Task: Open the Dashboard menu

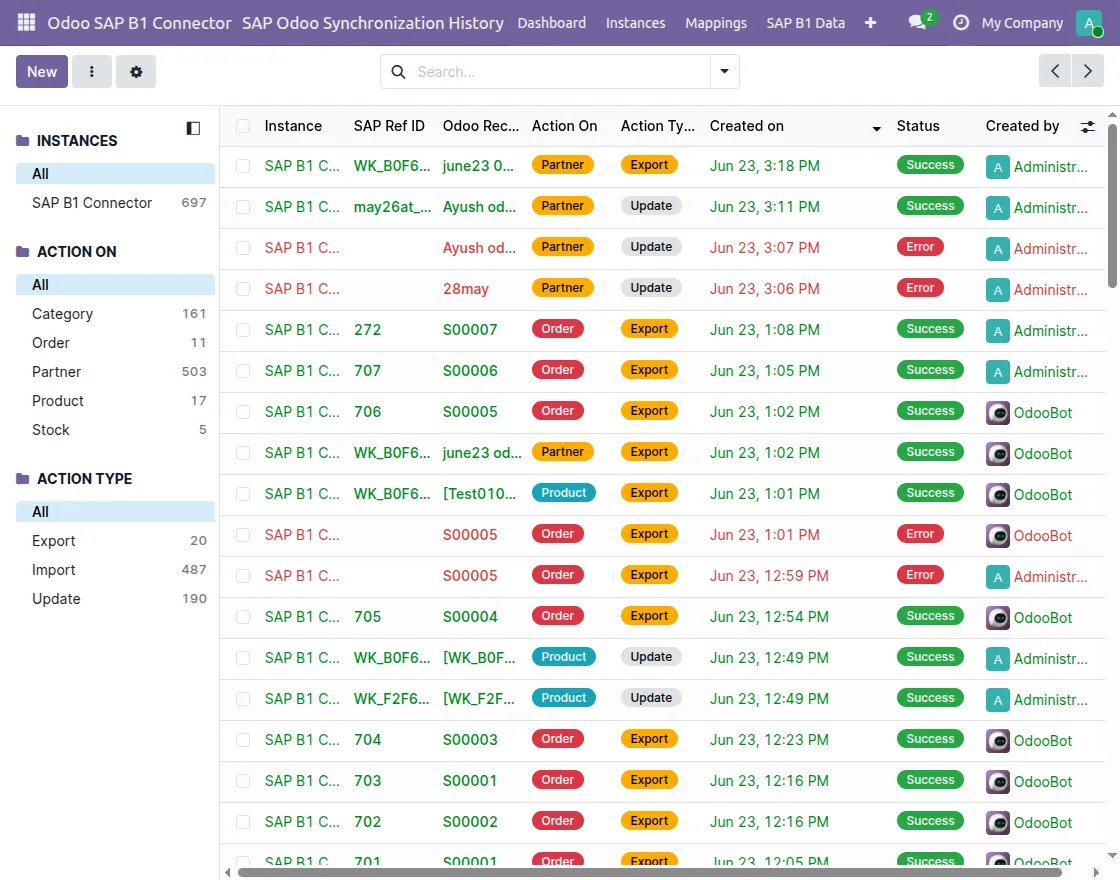Action: click(551, 23)
